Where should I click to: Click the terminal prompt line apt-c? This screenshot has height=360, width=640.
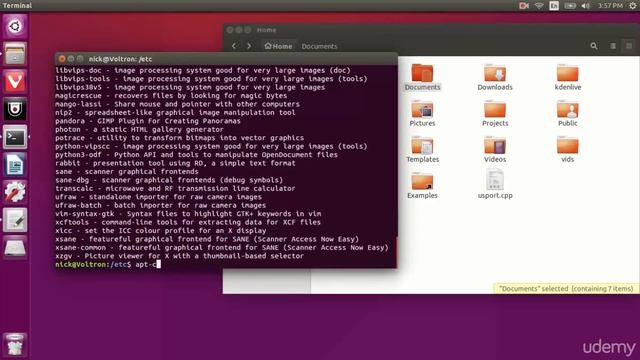(108, 264)
